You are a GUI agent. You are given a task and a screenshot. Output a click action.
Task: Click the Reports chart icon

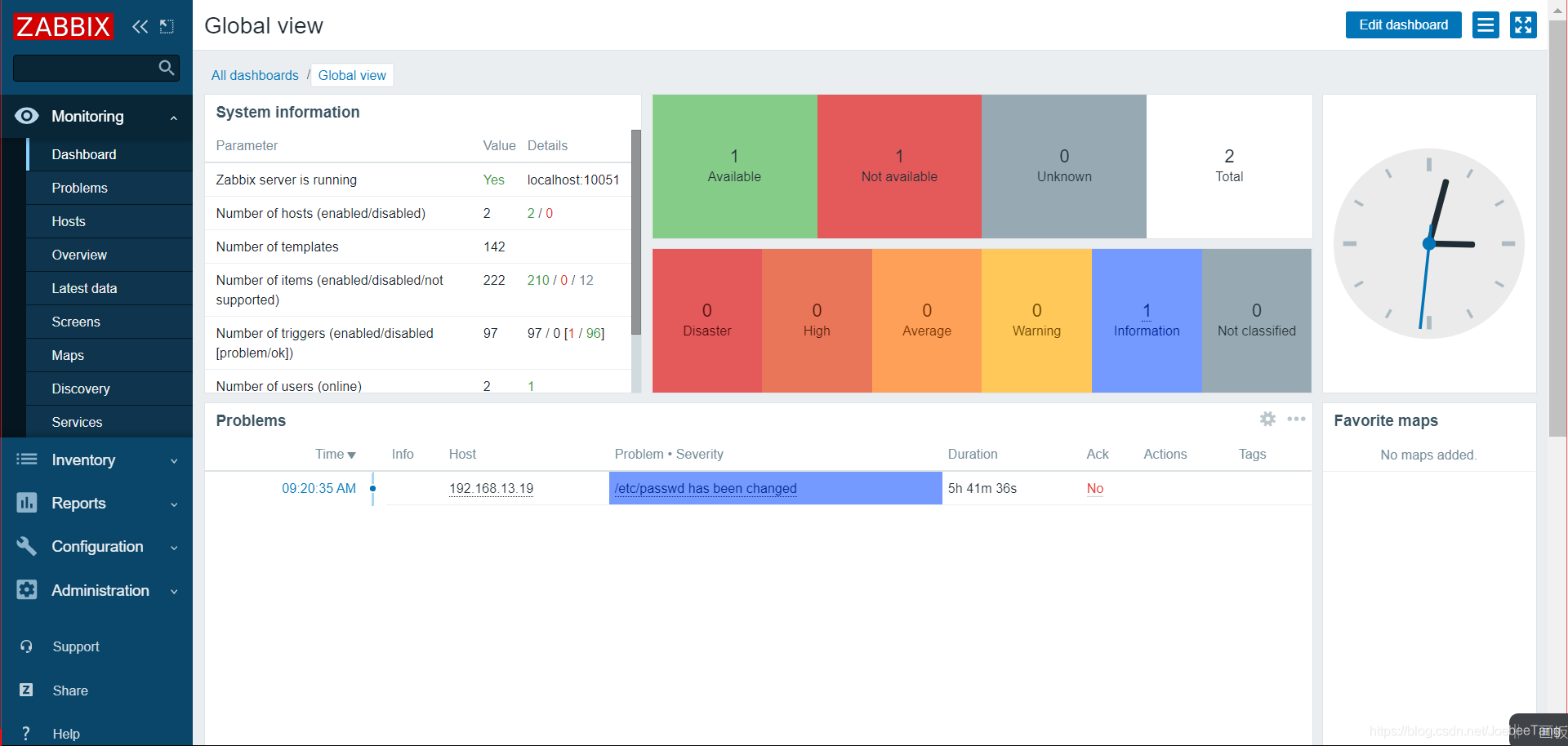[27, 503]
